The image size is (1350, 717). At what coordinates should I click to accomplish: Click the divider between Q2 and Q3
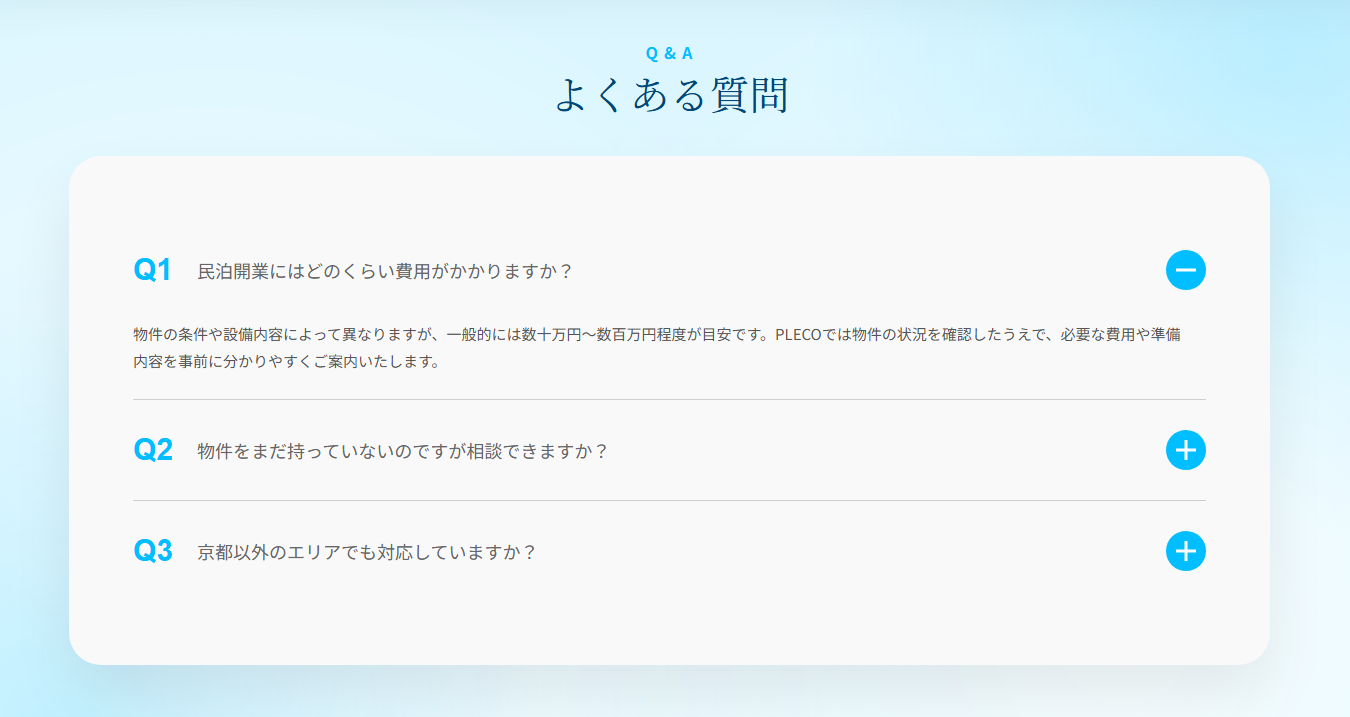[669, 500]
